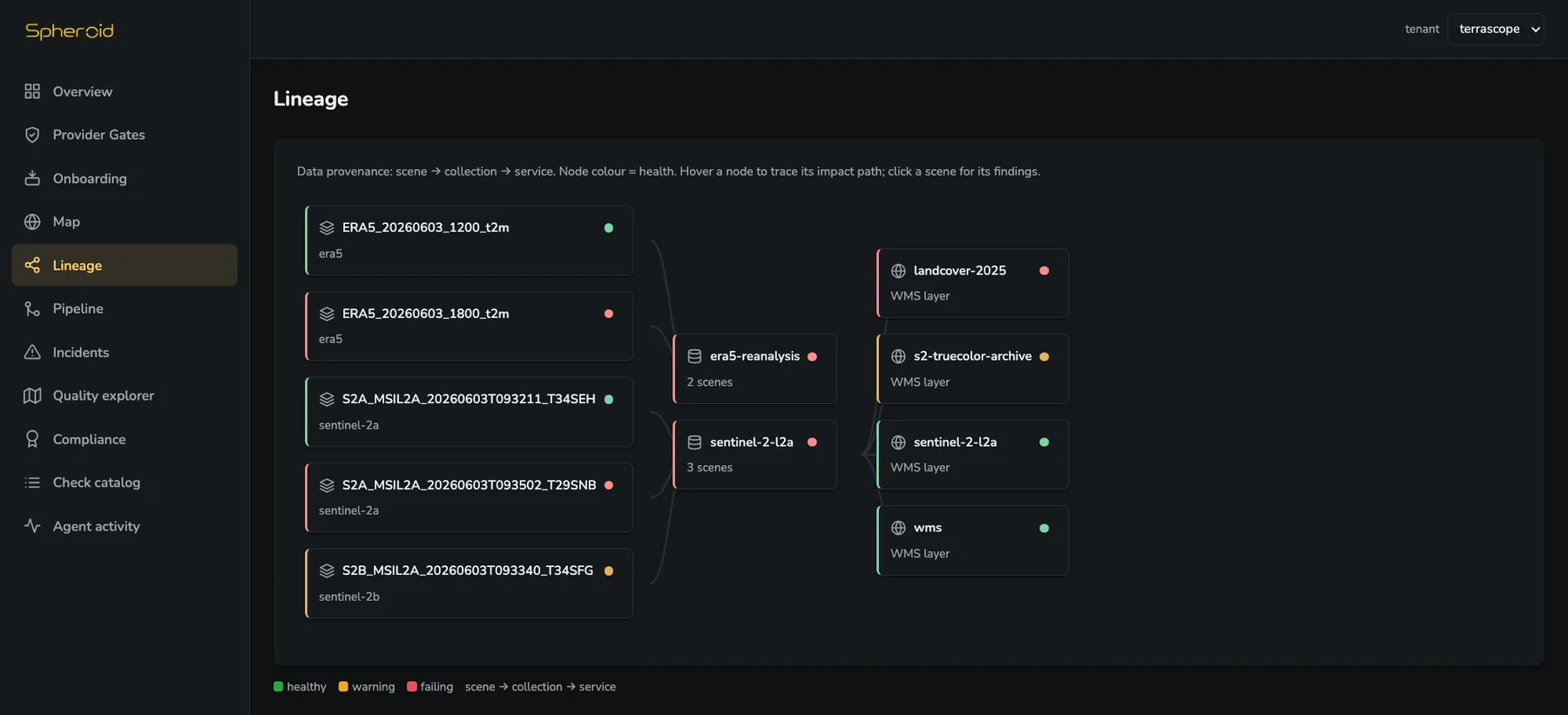Switch to the Pipeline page
Screen dimensions: 1568x715
coord(125,308)
